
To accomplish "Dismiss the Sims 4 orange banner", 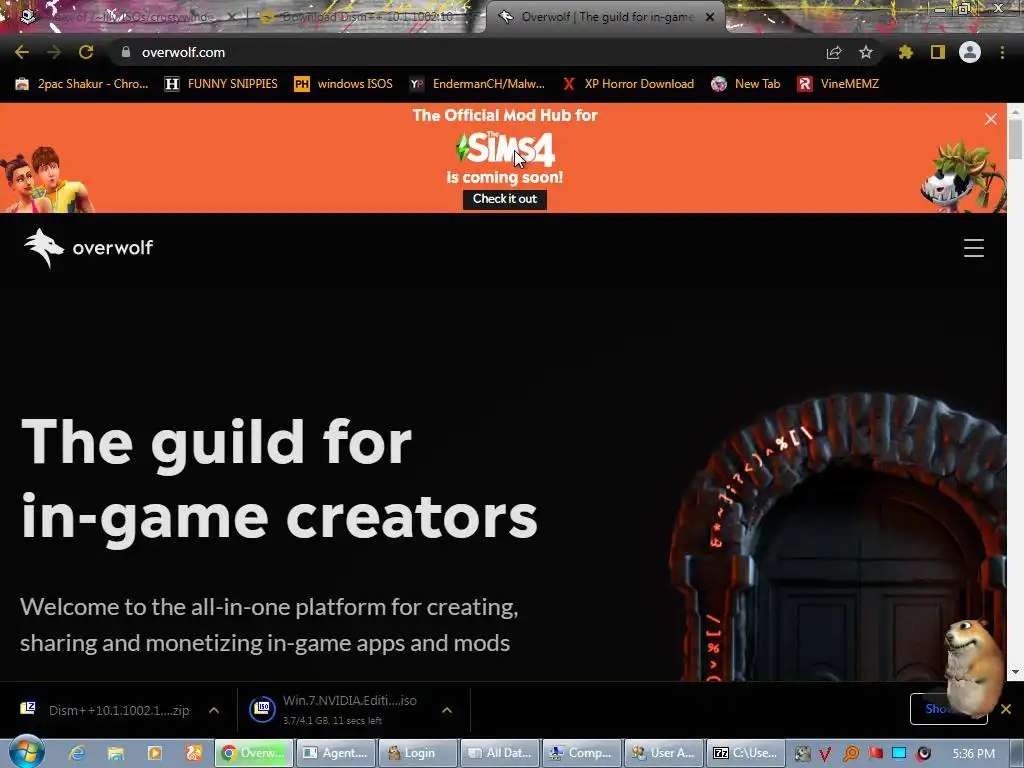I will point(991,119).
